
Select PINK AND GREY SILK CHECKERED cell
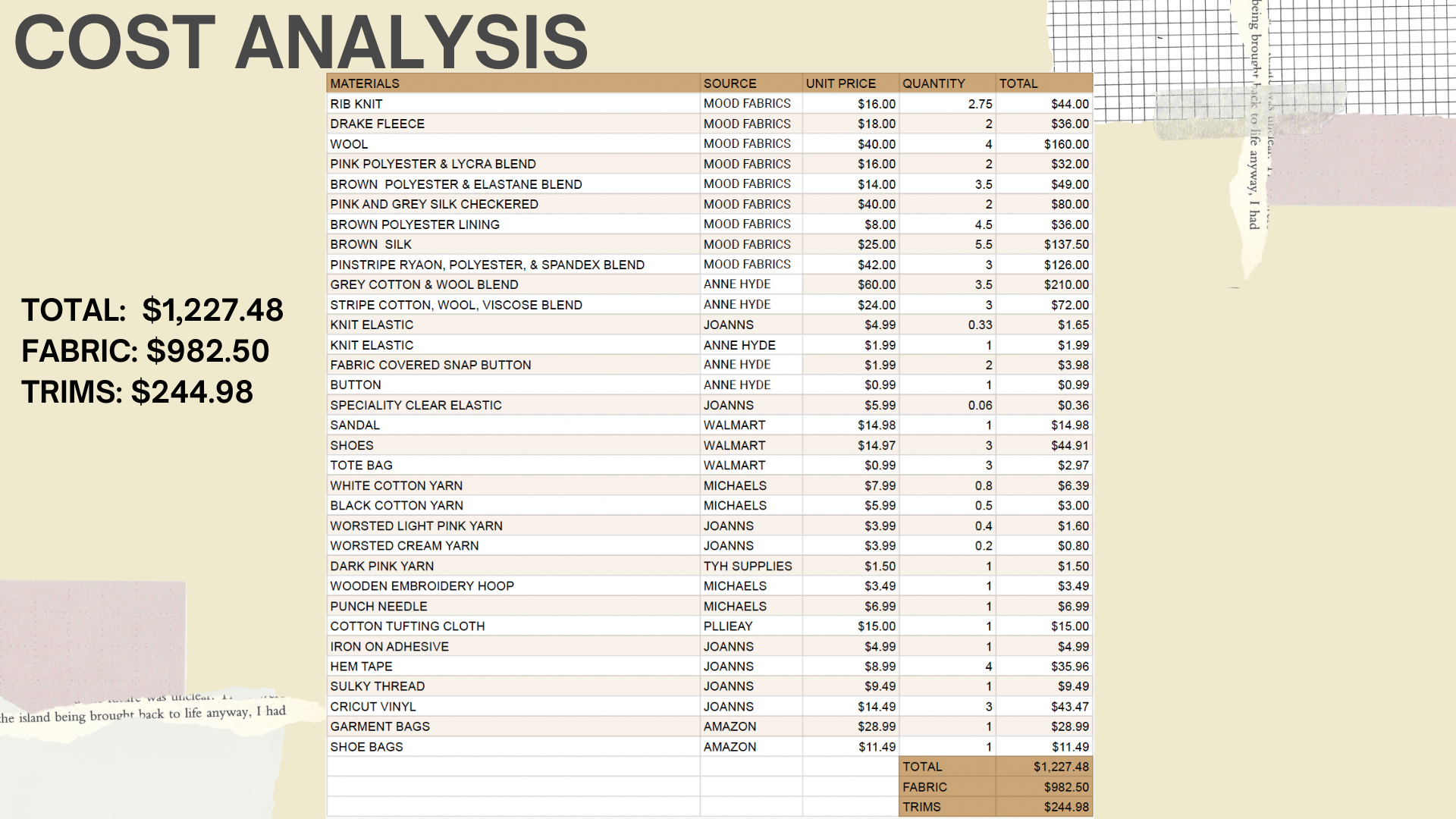click(x=513, y=204)
